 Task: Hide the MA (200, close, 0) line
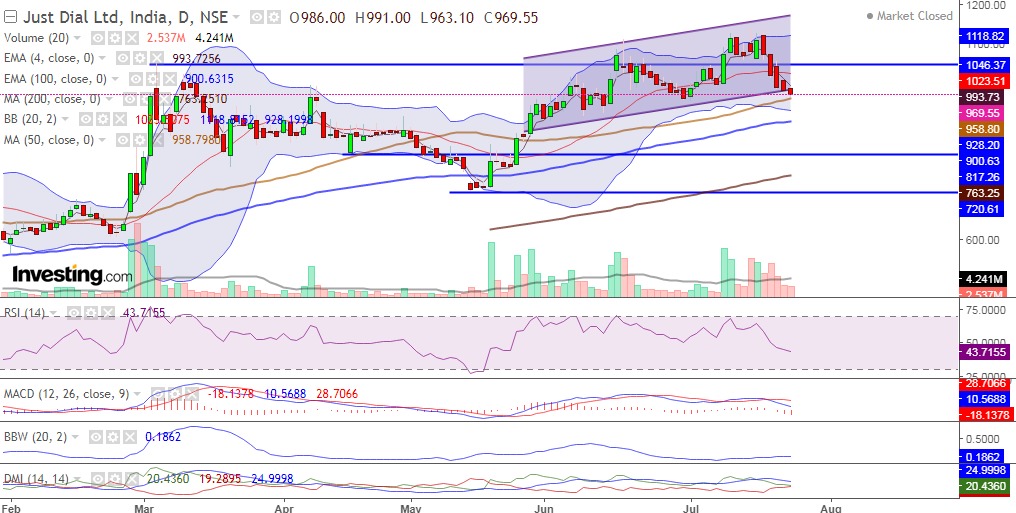[x=130, y=99]
